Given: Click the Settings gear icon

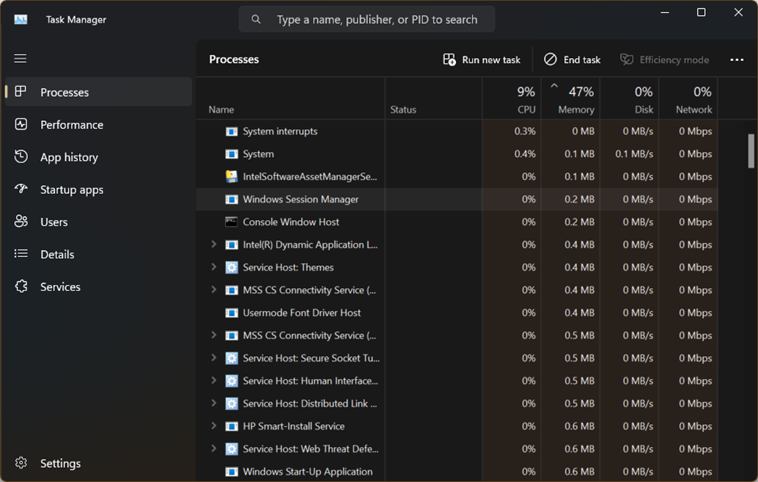Looking at the screenshot, I should [21, 463].
